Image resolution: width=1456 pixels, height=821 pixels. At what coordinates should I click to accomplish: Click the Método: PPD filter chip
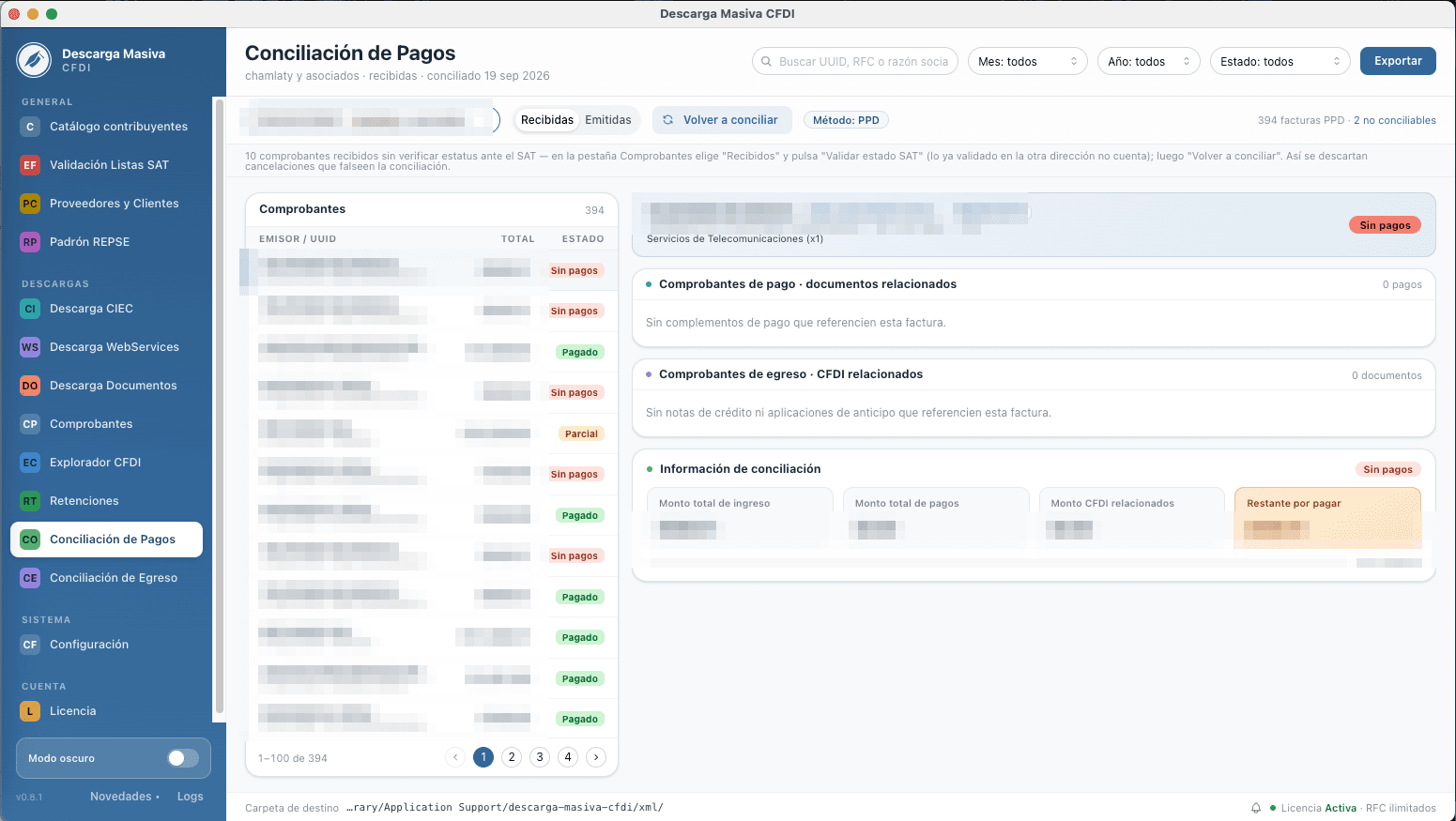pyautogui.click(x=847, y=120)
